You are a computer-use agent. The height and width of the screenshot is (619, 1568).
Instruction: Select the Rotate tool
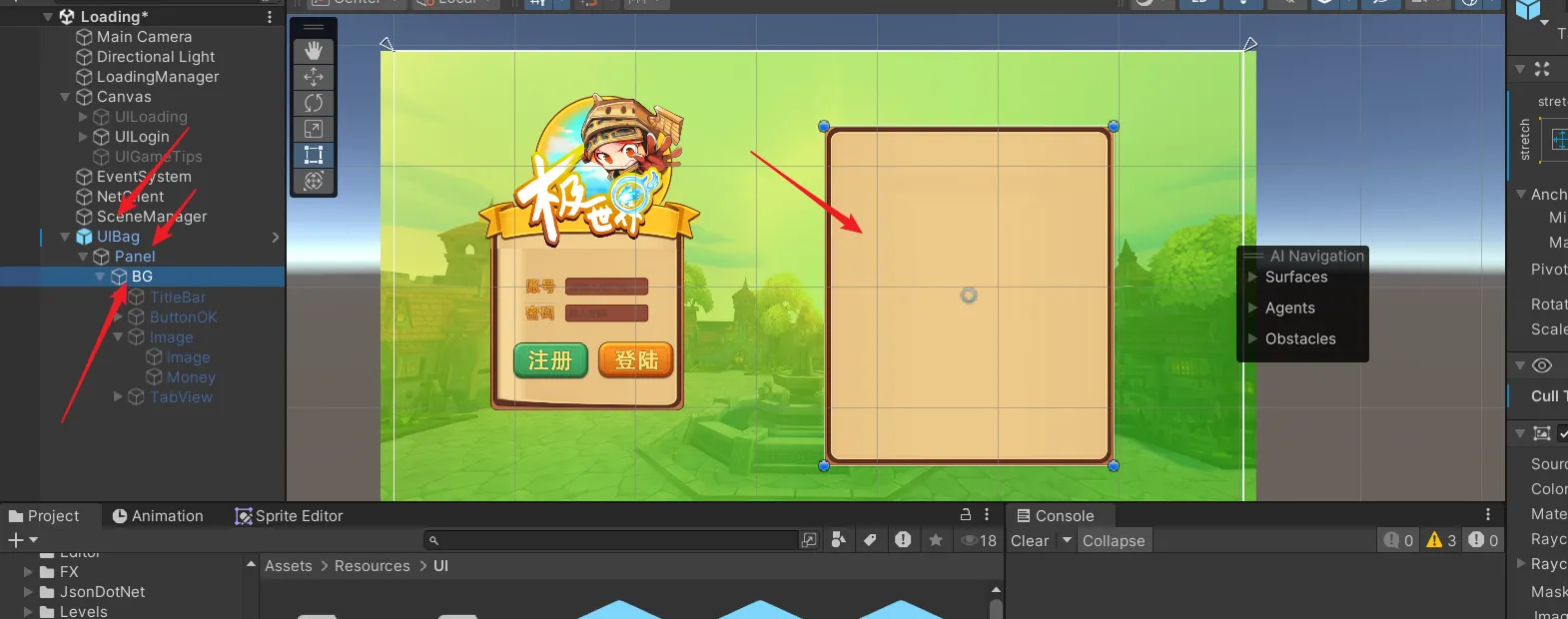coord(314,103)
